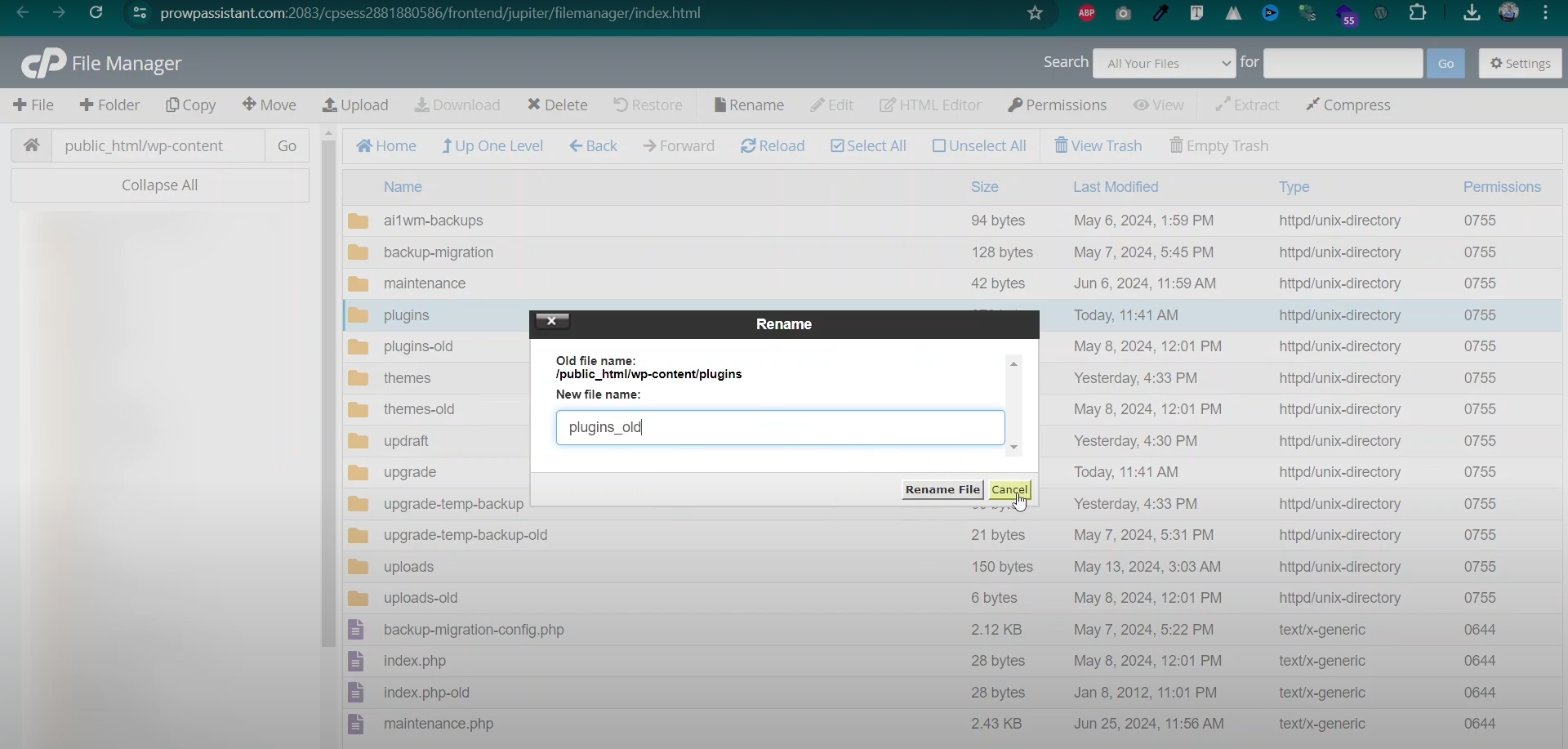Click Select All checkbox button
Viewport: 1568px width, 749px height.
(868, 146)
